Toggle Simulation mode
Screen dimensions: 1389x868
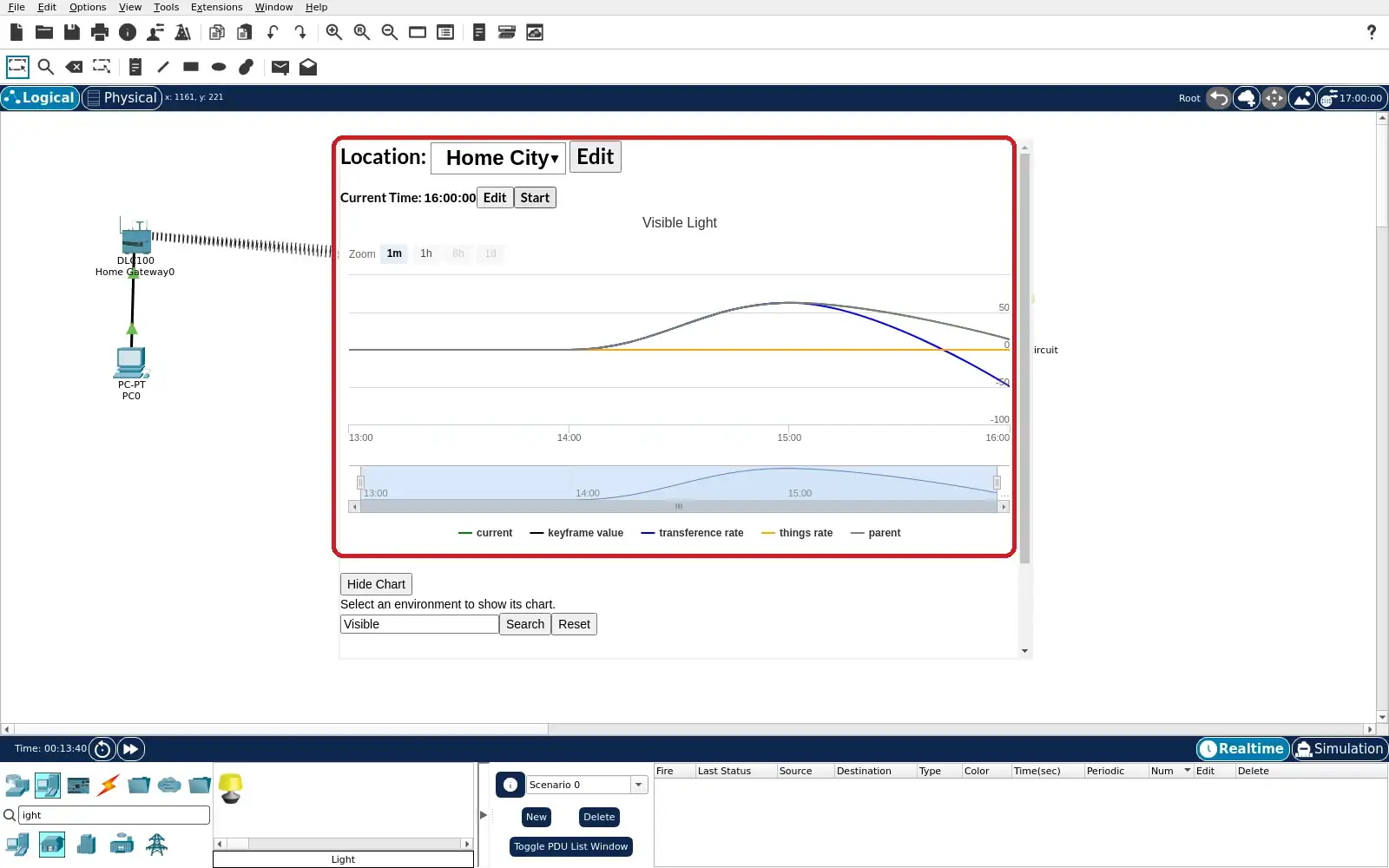click(1340, 749)
